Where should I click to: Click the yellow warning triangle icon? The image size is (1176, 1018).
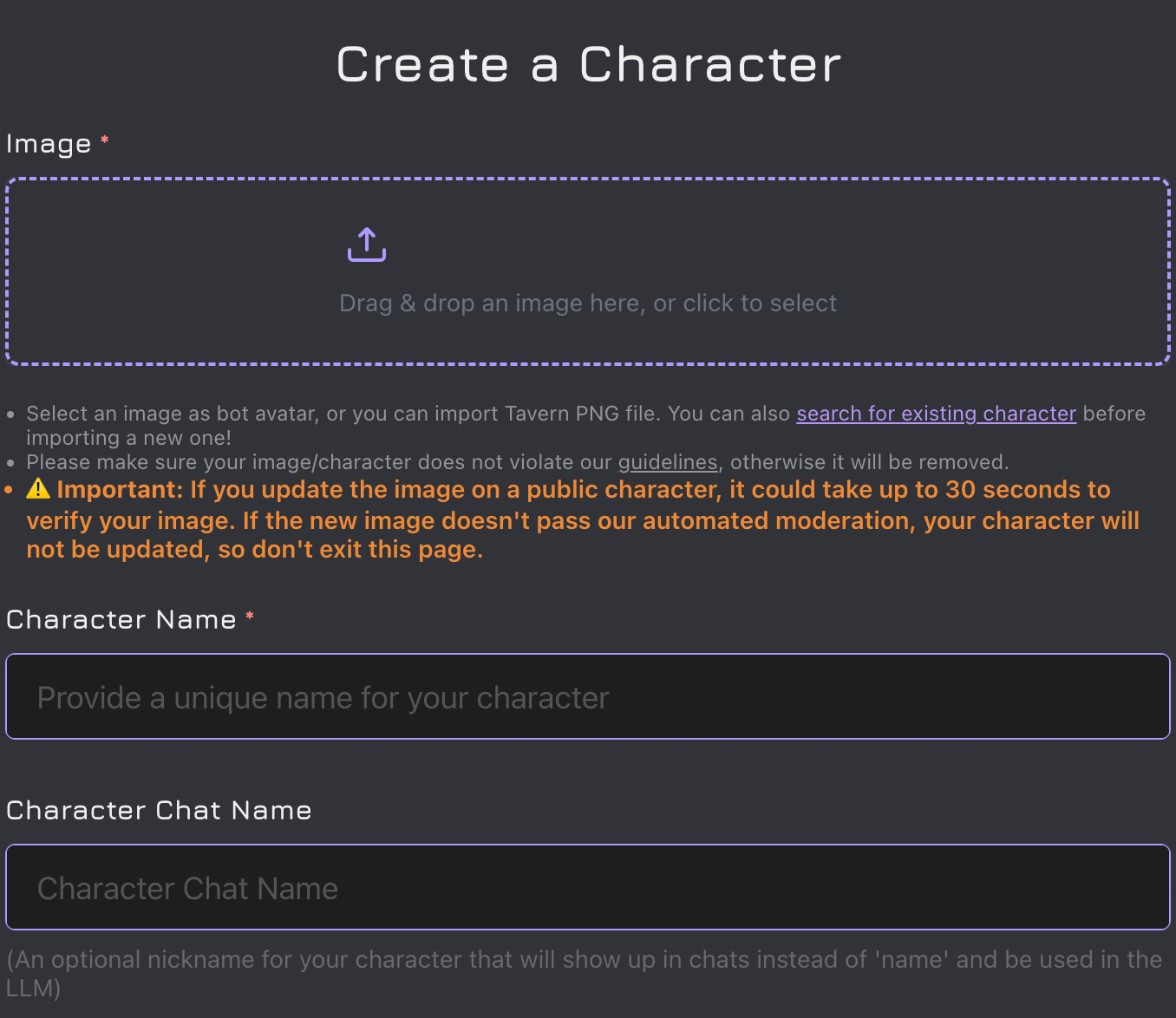(38, 489)
